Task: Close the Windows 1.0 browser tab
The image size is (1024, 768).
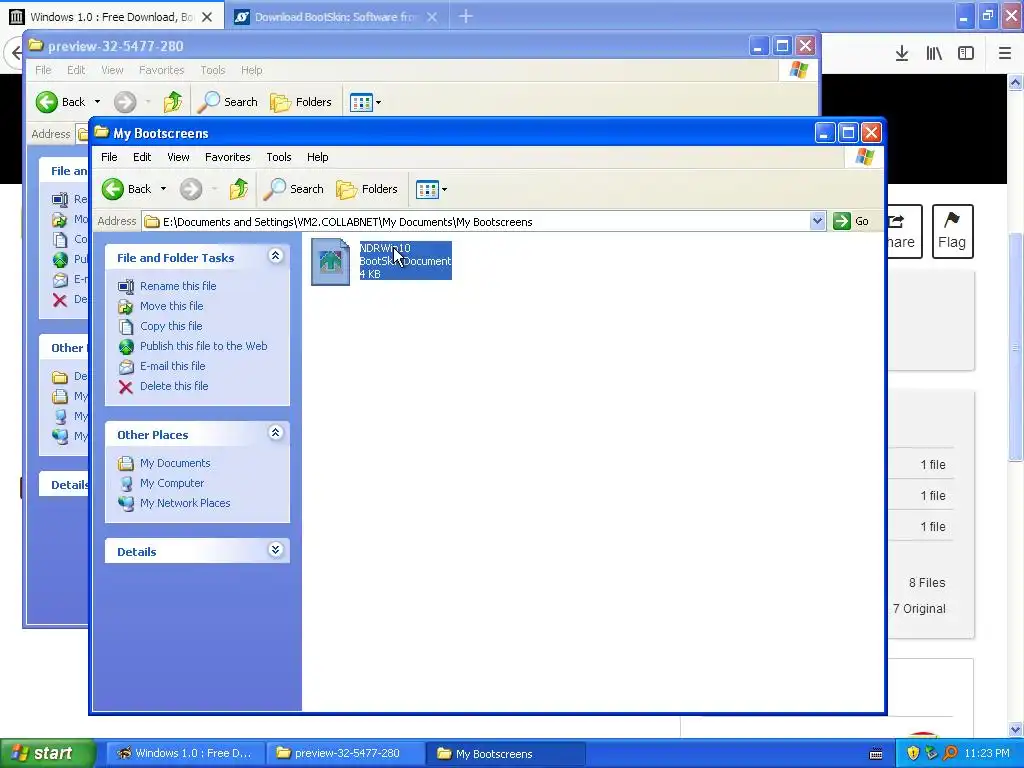Action: [207, 17]
